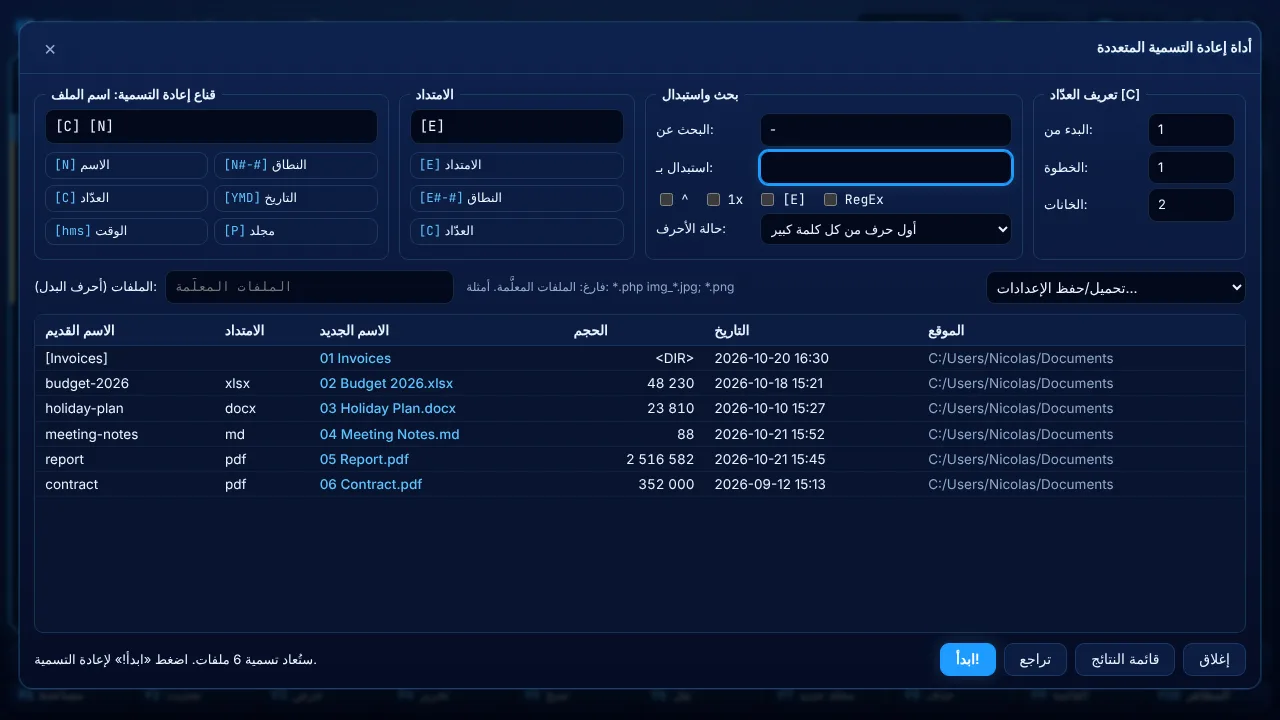Click the الخطوة step field
This screenshot has width=1280, height=720.
pyautogui.click(x=1191, y=168)
